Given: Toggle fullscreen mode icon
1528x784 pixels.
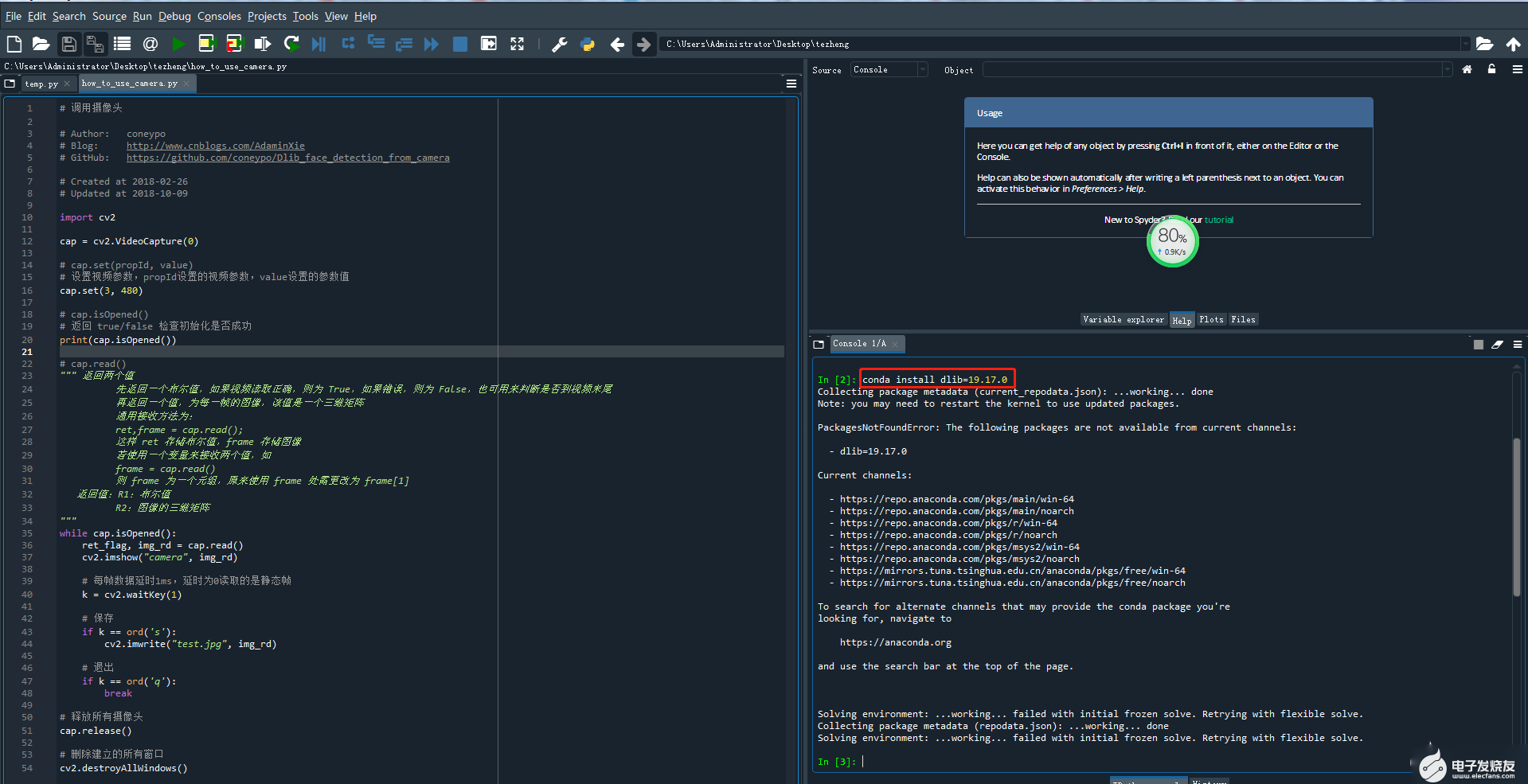Looking at the screenshot, I should click(x=518, y=44).
